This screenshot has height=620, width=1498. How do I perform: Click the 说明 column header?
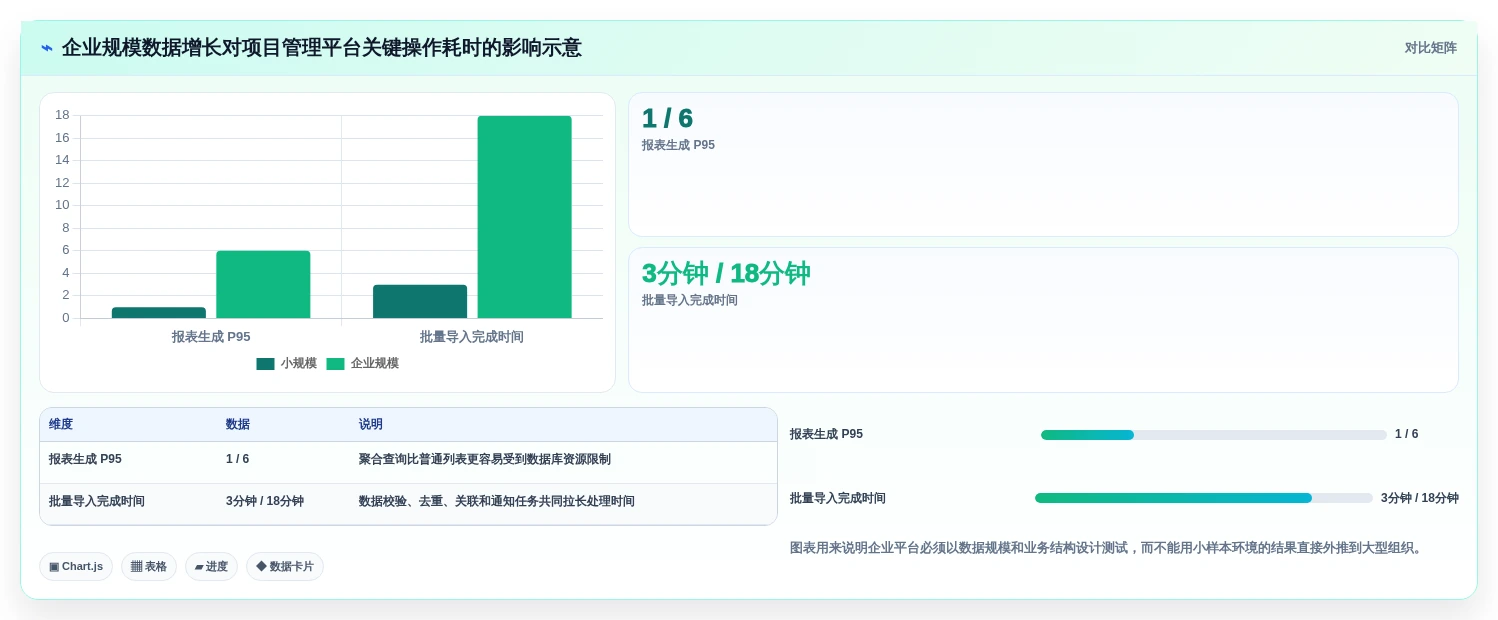[371, 425]
